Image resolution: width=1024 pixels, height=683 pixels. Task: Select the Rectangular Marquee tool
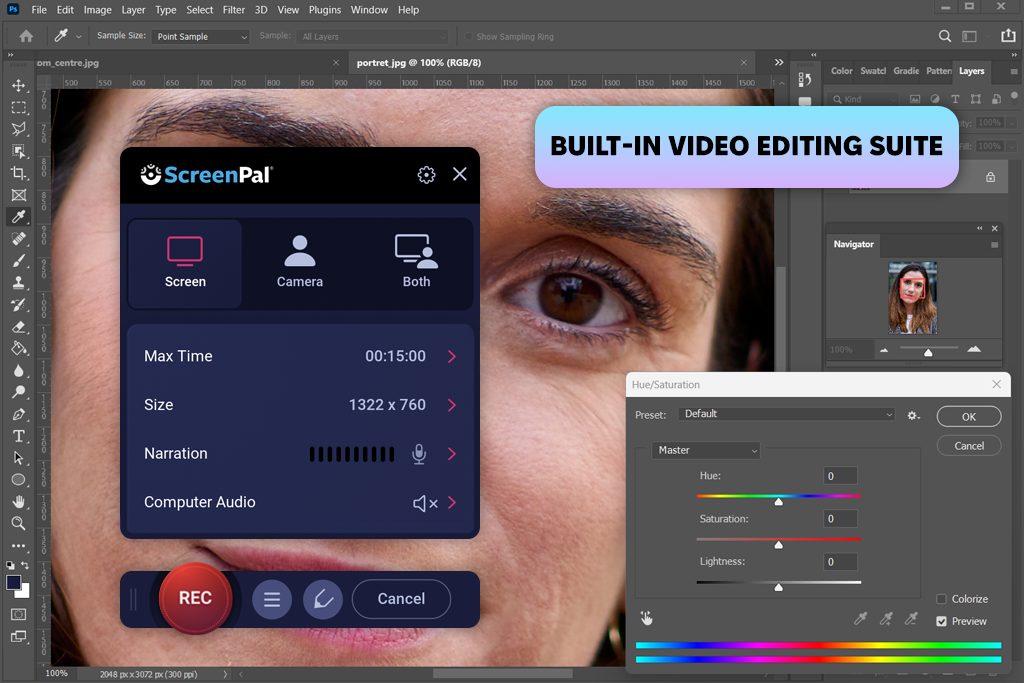click(19, 107)
